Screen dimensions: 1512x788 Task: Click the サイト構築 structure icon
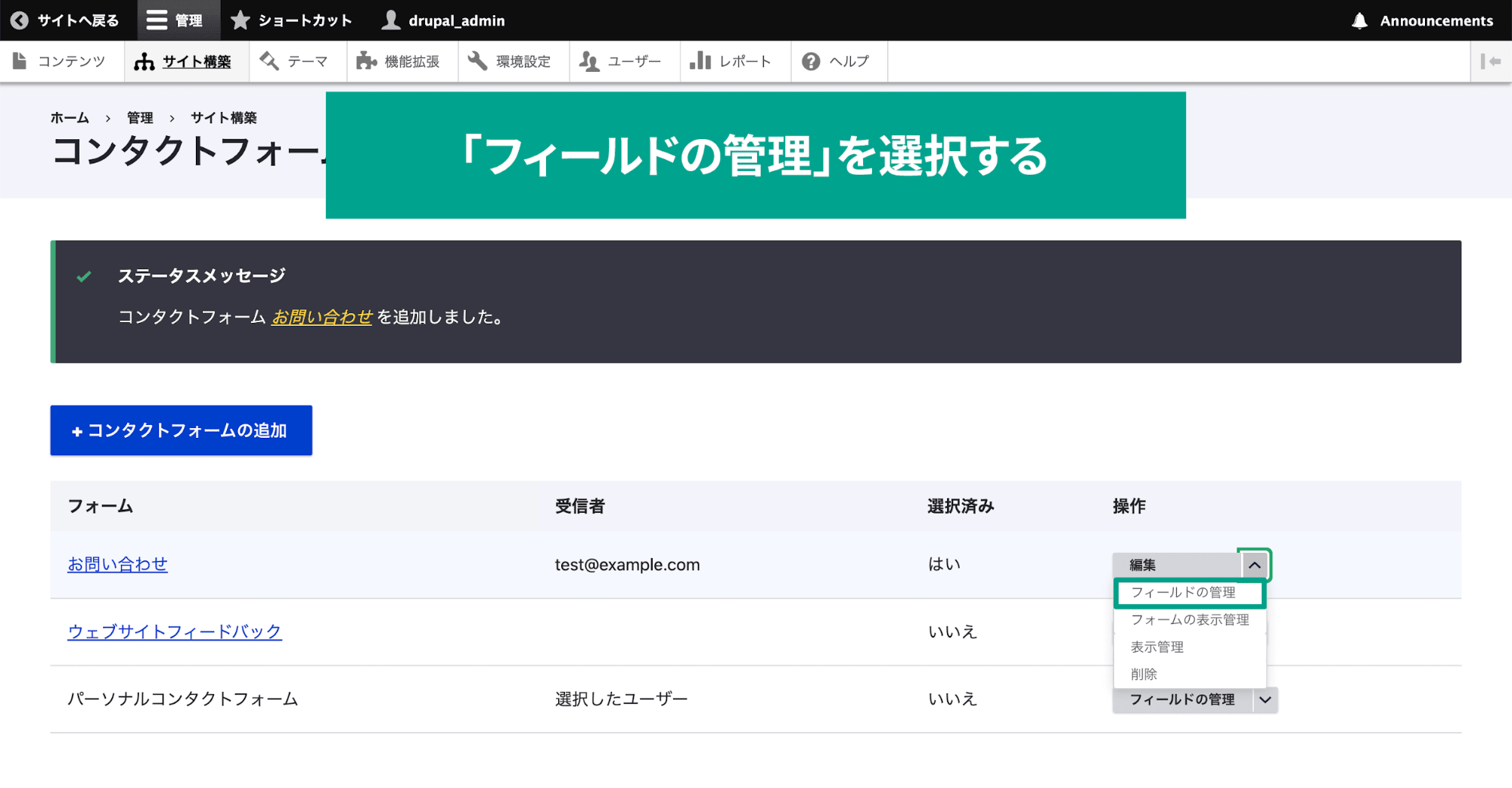pos(144,61)
